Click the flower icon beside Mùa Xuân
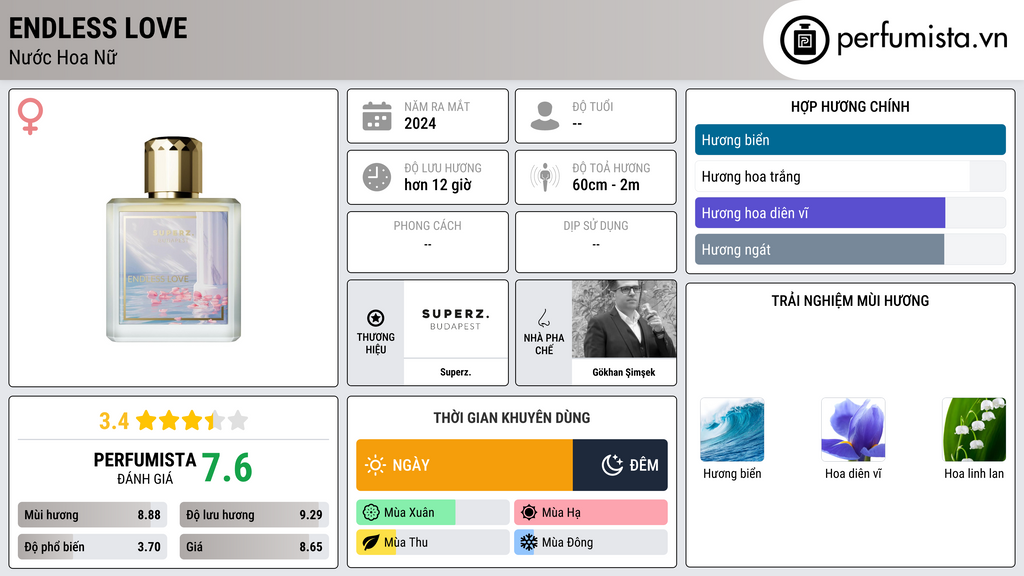Screen dimensions: 1024x576 click(x=371, y=513)
